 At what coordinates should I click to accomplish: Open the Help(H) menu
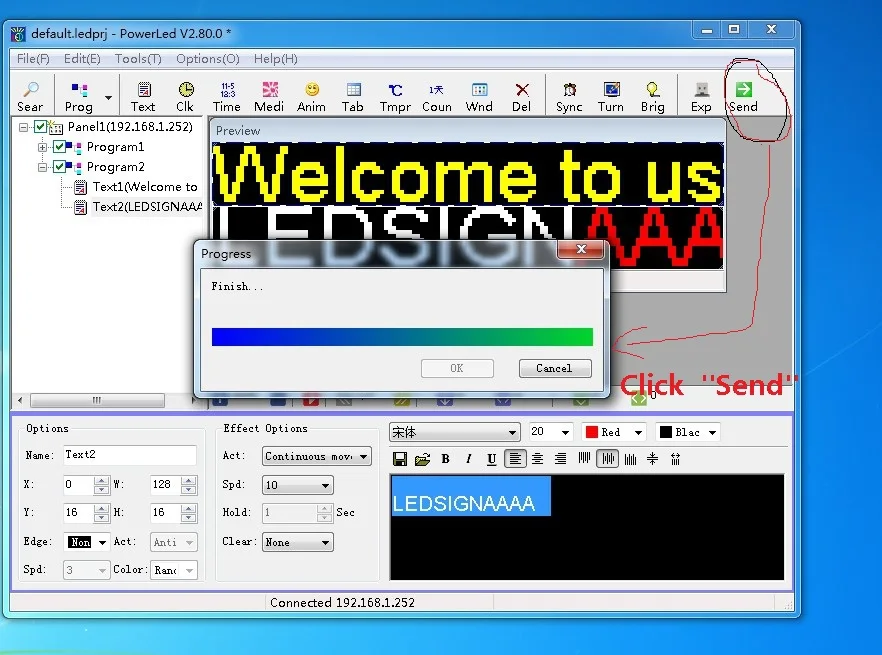276,59
